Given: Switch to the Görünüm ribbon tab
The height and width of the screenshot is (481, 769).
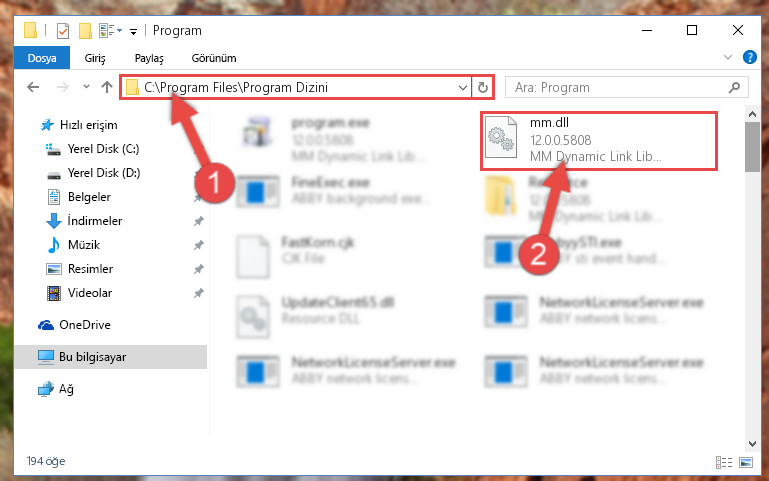Looking at the screenshot, I should 214,58.
